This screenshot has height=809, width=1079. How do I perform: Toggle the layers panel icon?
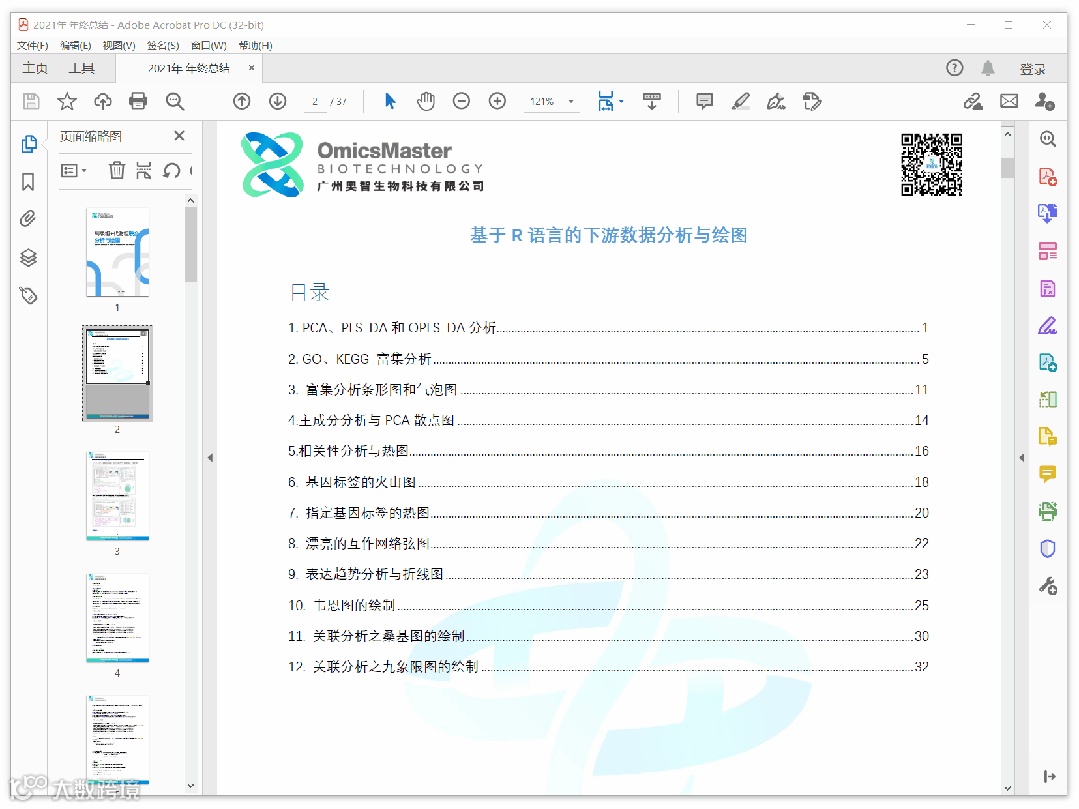click(28, 257)
